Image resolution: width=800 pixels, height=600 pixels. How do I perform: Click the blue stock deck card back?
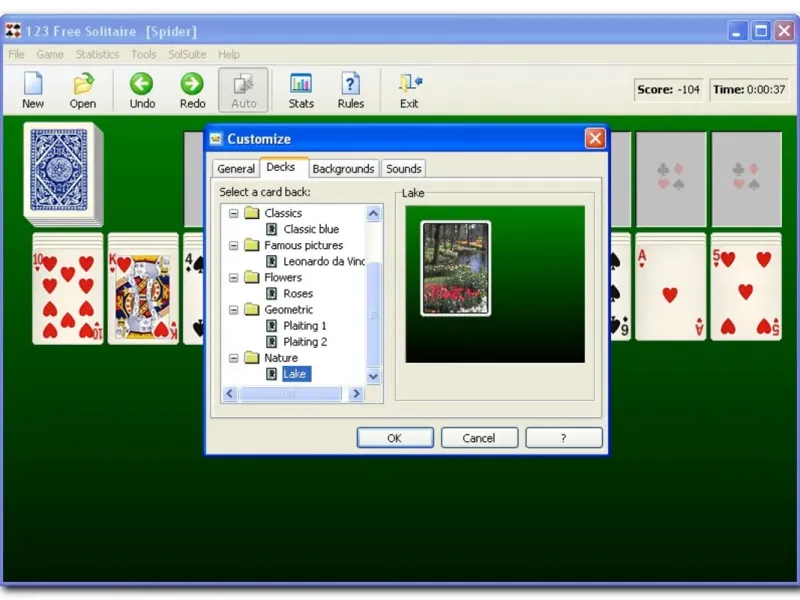59,170
